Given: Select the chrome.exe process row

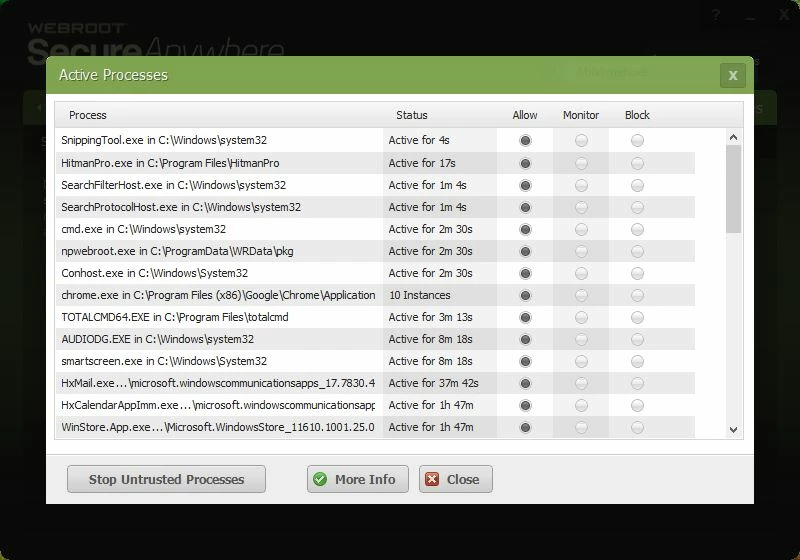Looking at the screenshot, I should click(375, 295).
